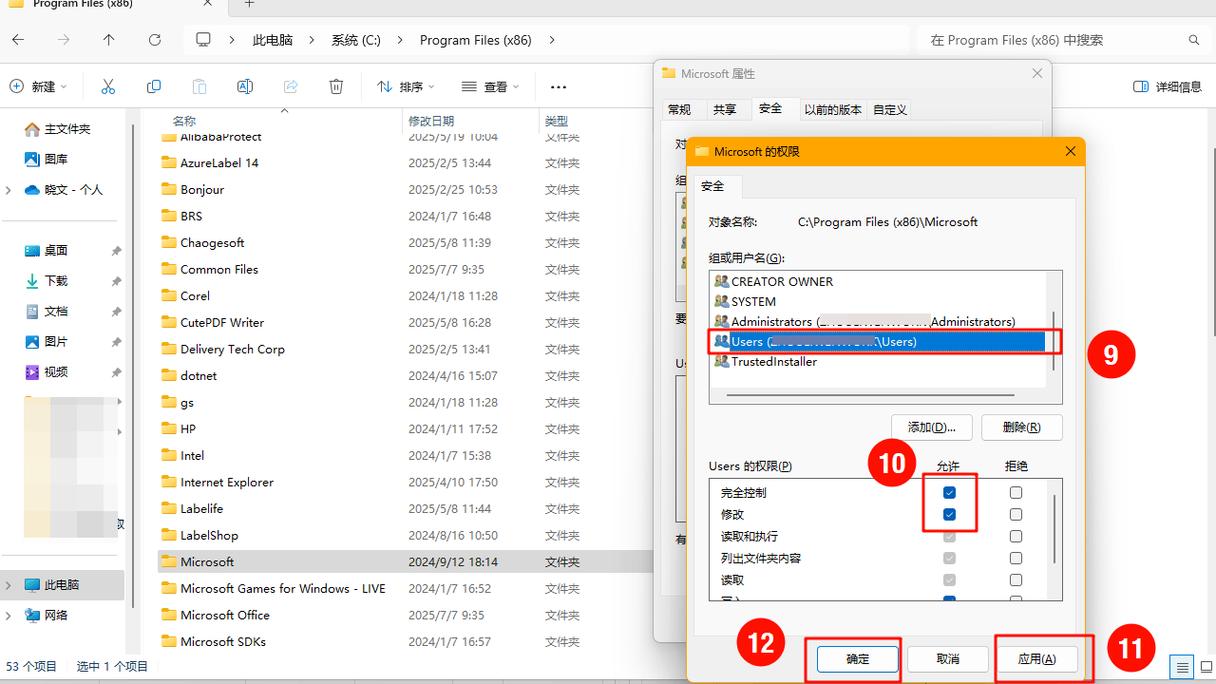This screenshot has width=1216, height=684.
Task: Expand the 排序 dropdown
Action: [x=404, y=86]
